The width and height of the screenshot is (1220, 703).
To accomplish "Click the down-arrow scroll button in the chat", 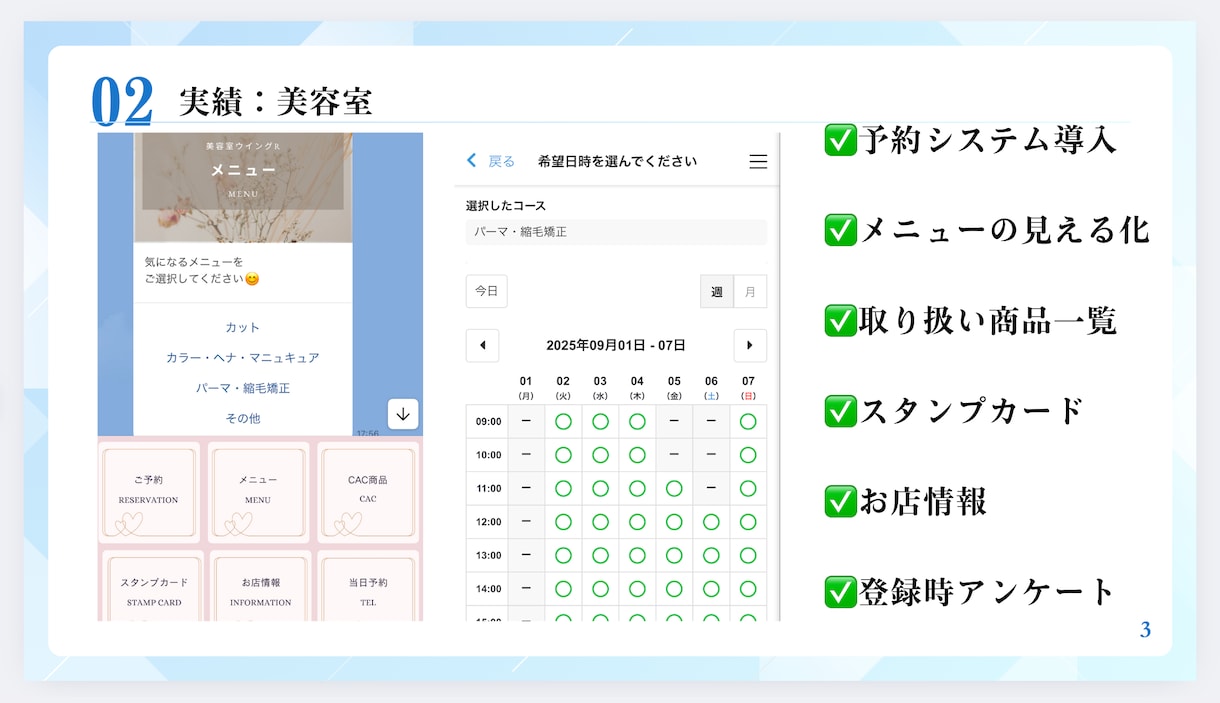I will (x=402, y=414).
